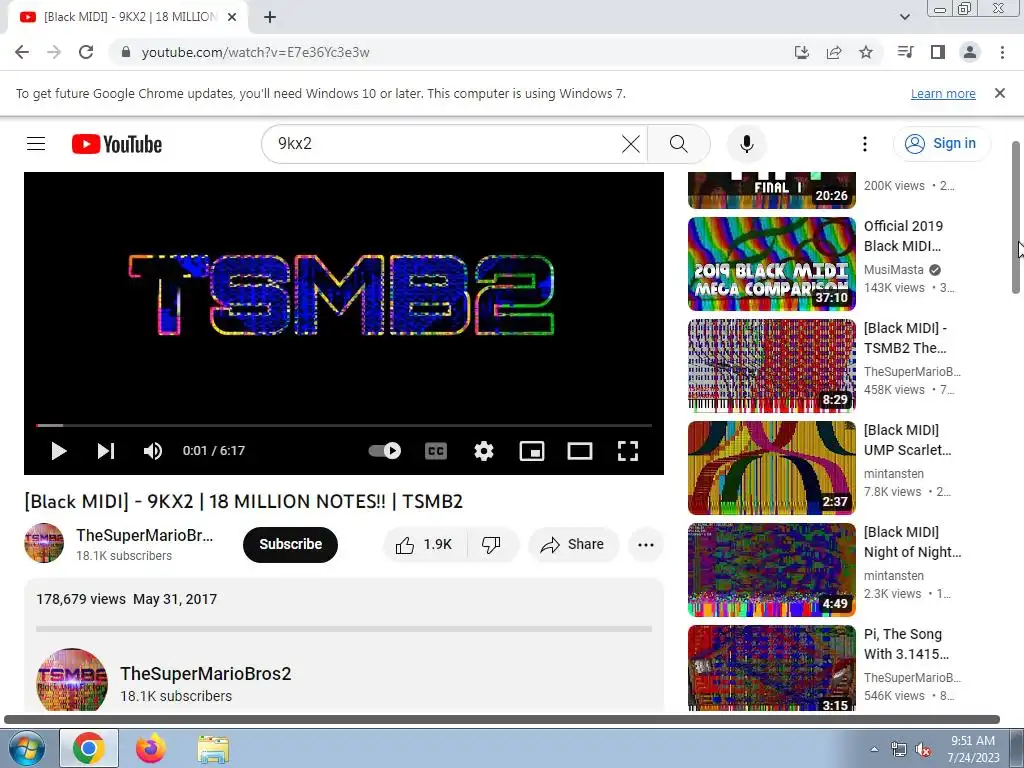This screenshot has height=768, width=1024.
Task: Click the video progress bar
Action: [344, 425]
